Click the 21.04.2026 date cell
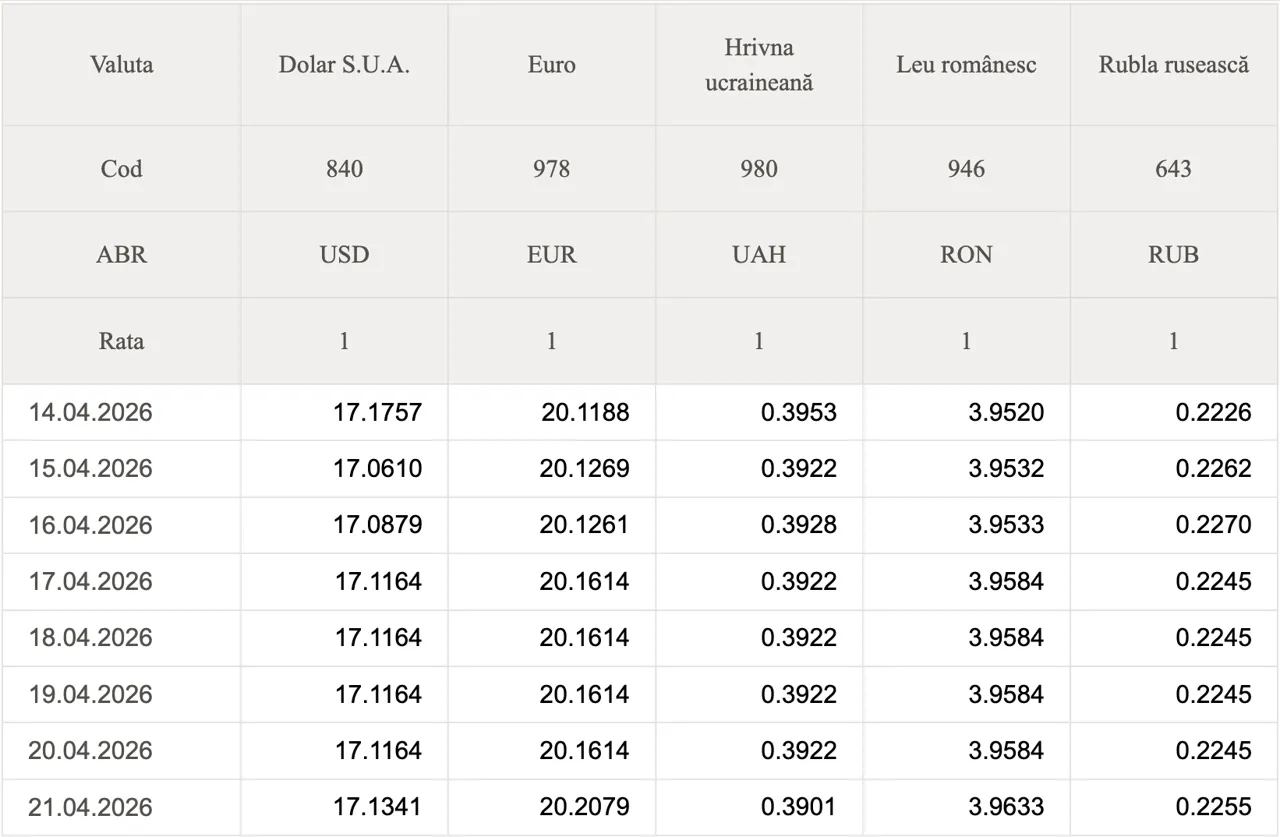The width and height of the screenshot is (1280, 837). (x=91, y=807)
